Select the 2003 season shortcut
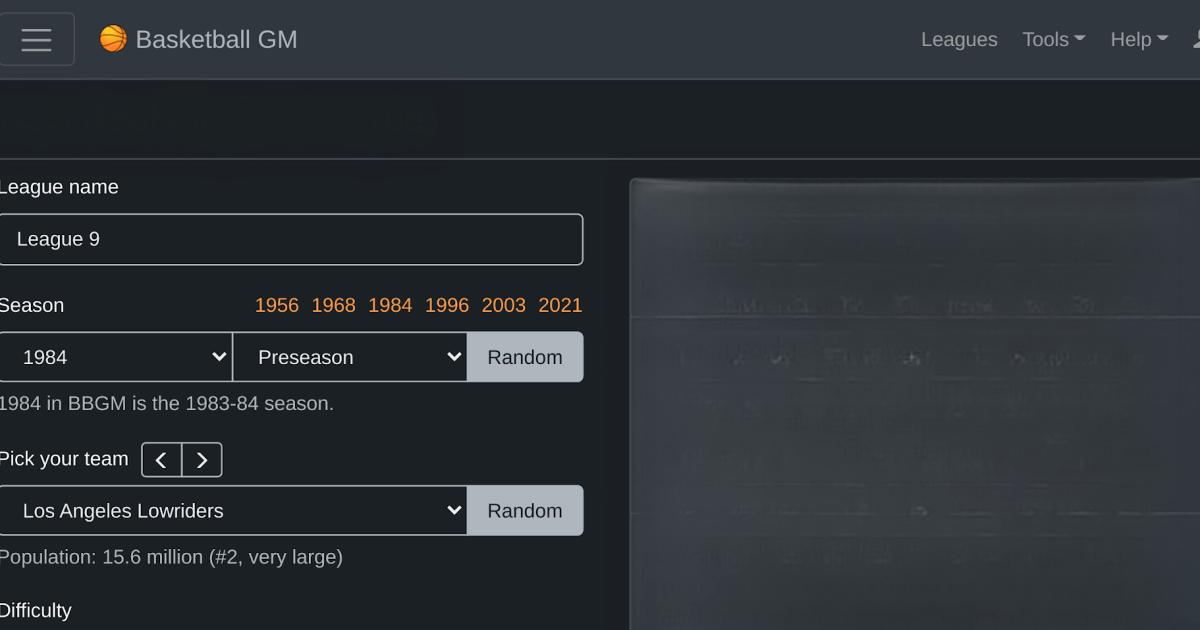 (x=503, y=305)
